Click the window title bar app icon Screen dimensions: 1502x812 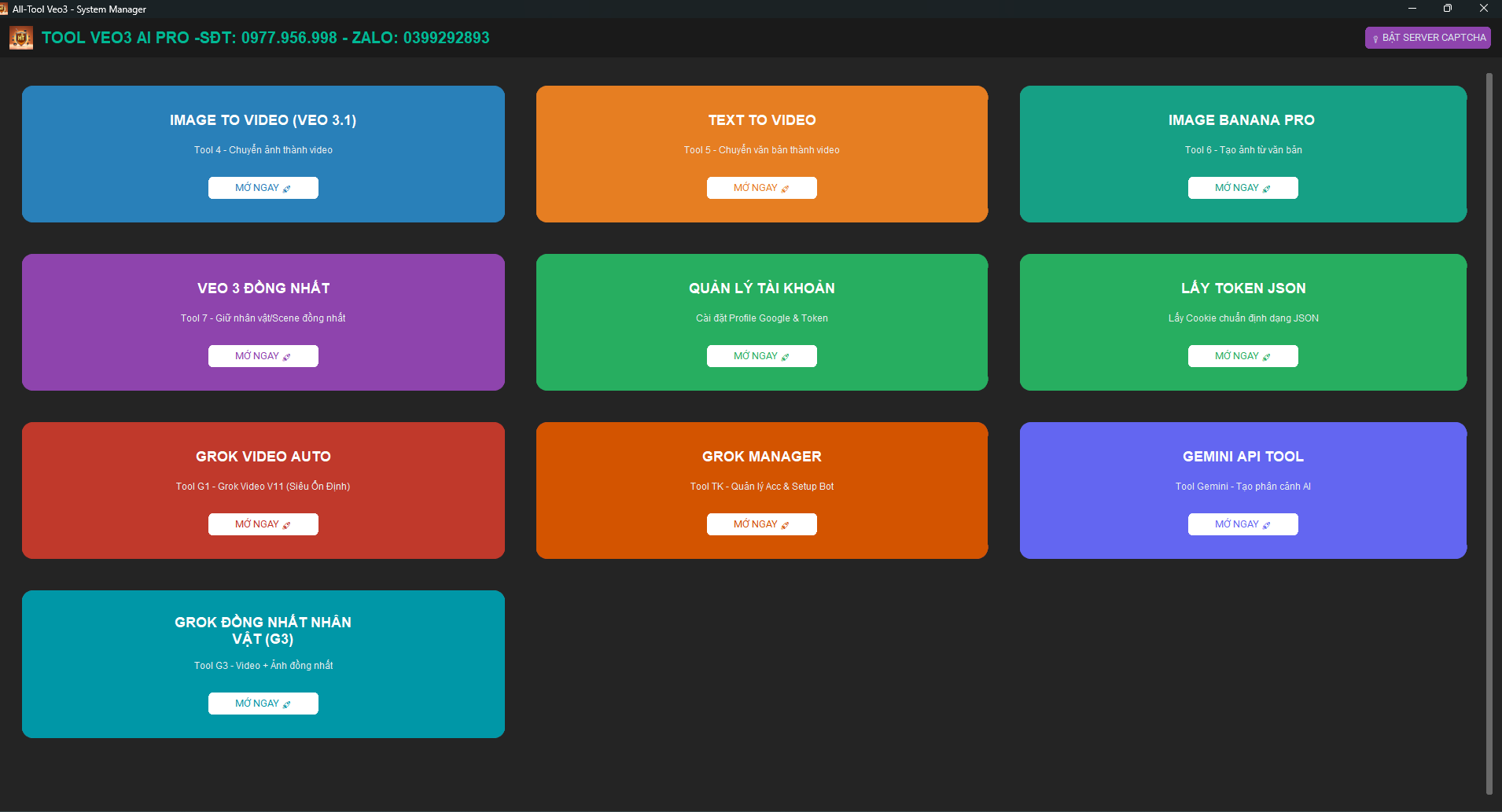[5, 9]
